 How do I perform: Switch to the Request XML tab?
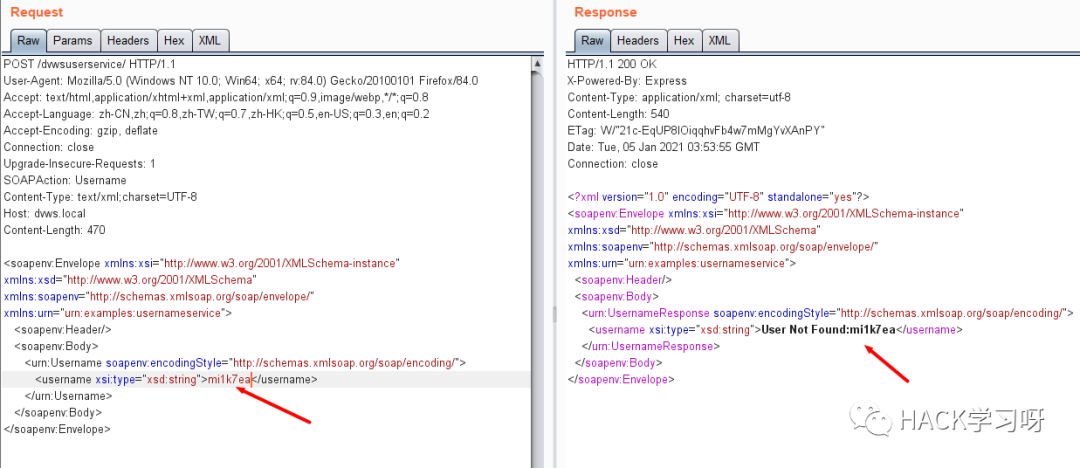209,41
